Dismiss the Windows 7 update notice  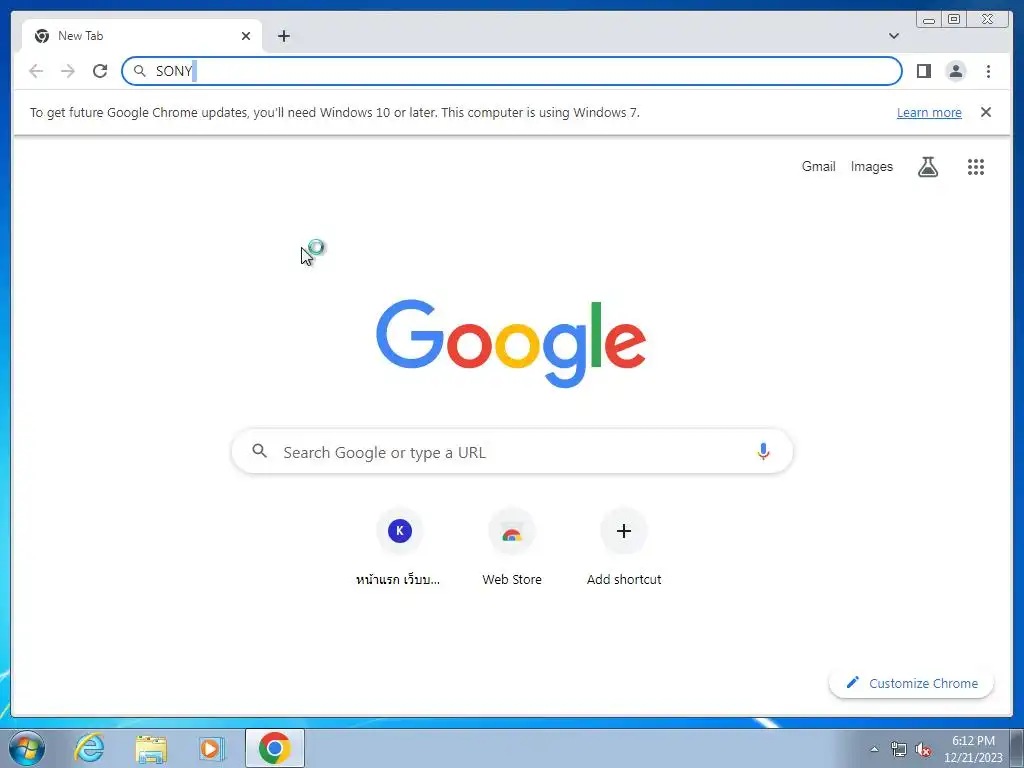pos(986,112)
